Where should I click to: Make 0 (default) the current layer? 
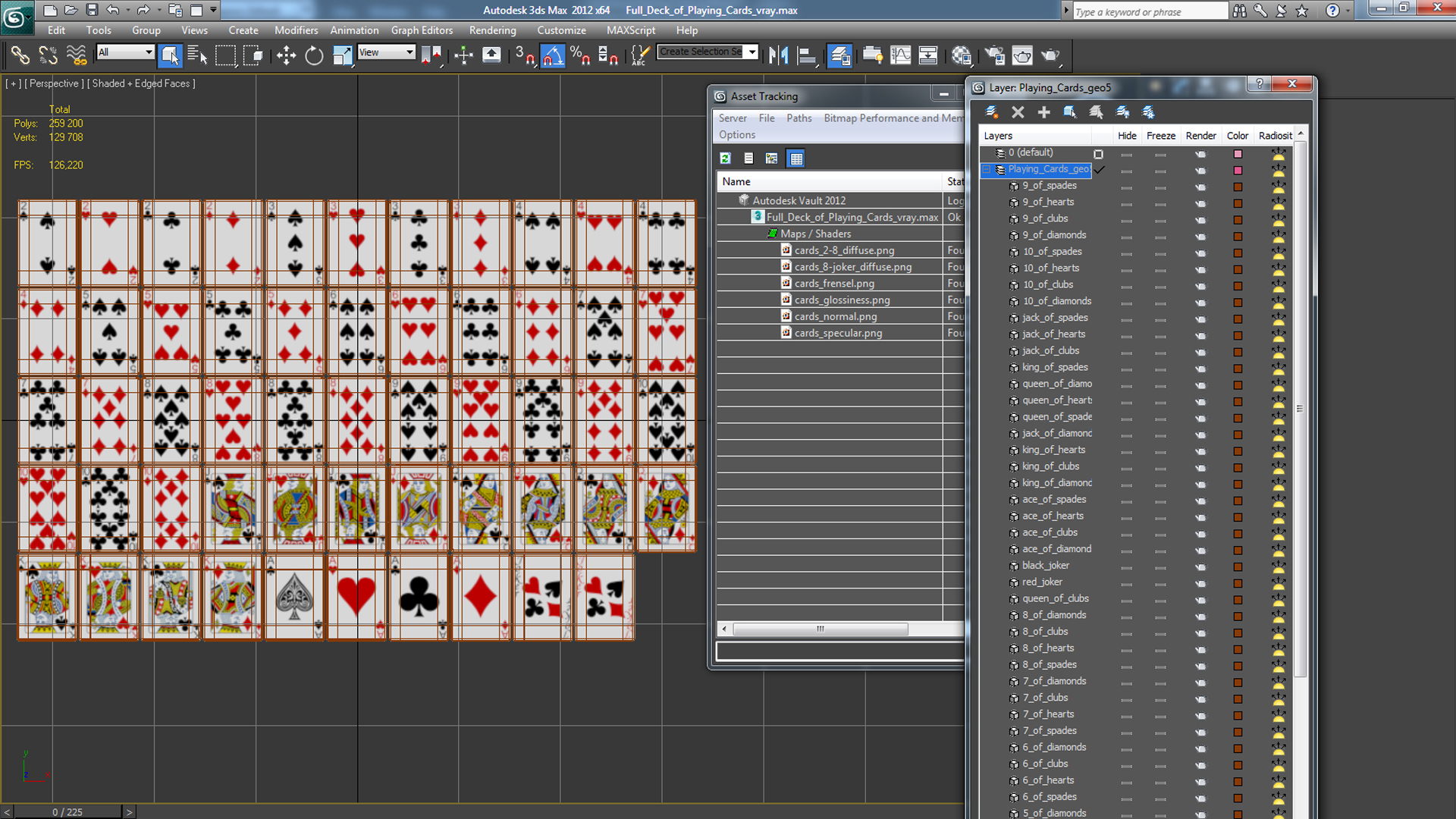click(x=1098, y=154)
